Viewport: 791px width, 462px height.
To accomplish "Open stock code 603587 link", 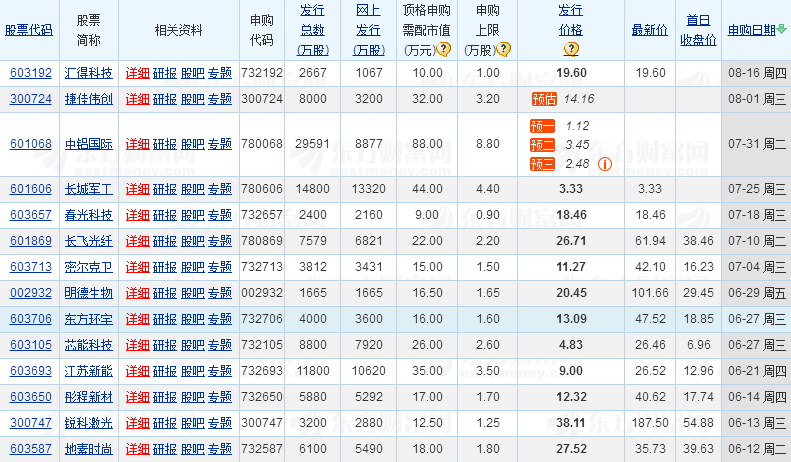I will point(31,449).
